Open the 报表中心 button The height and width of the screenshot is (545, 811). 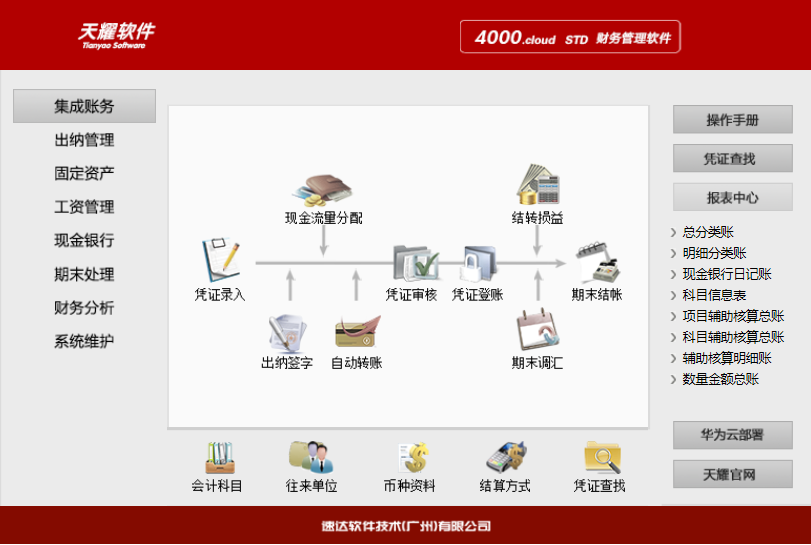[x=732, y=197]
